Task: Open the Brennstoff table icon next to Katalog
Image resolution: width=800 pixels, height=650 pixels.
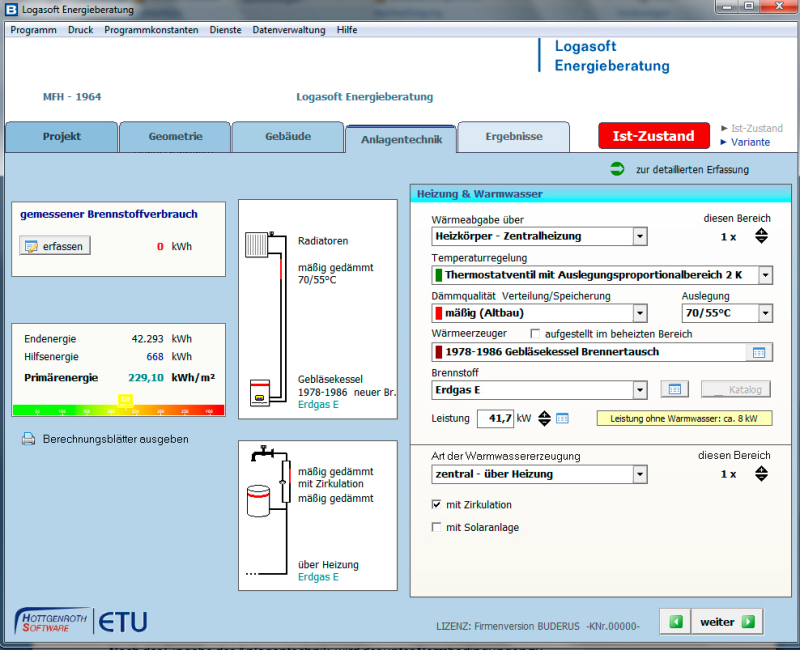Action: point(674,389)
